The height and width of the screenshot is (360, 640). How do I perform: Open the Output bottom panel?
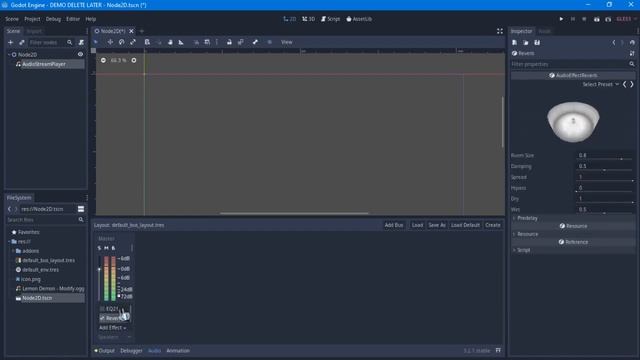[105, 351]
